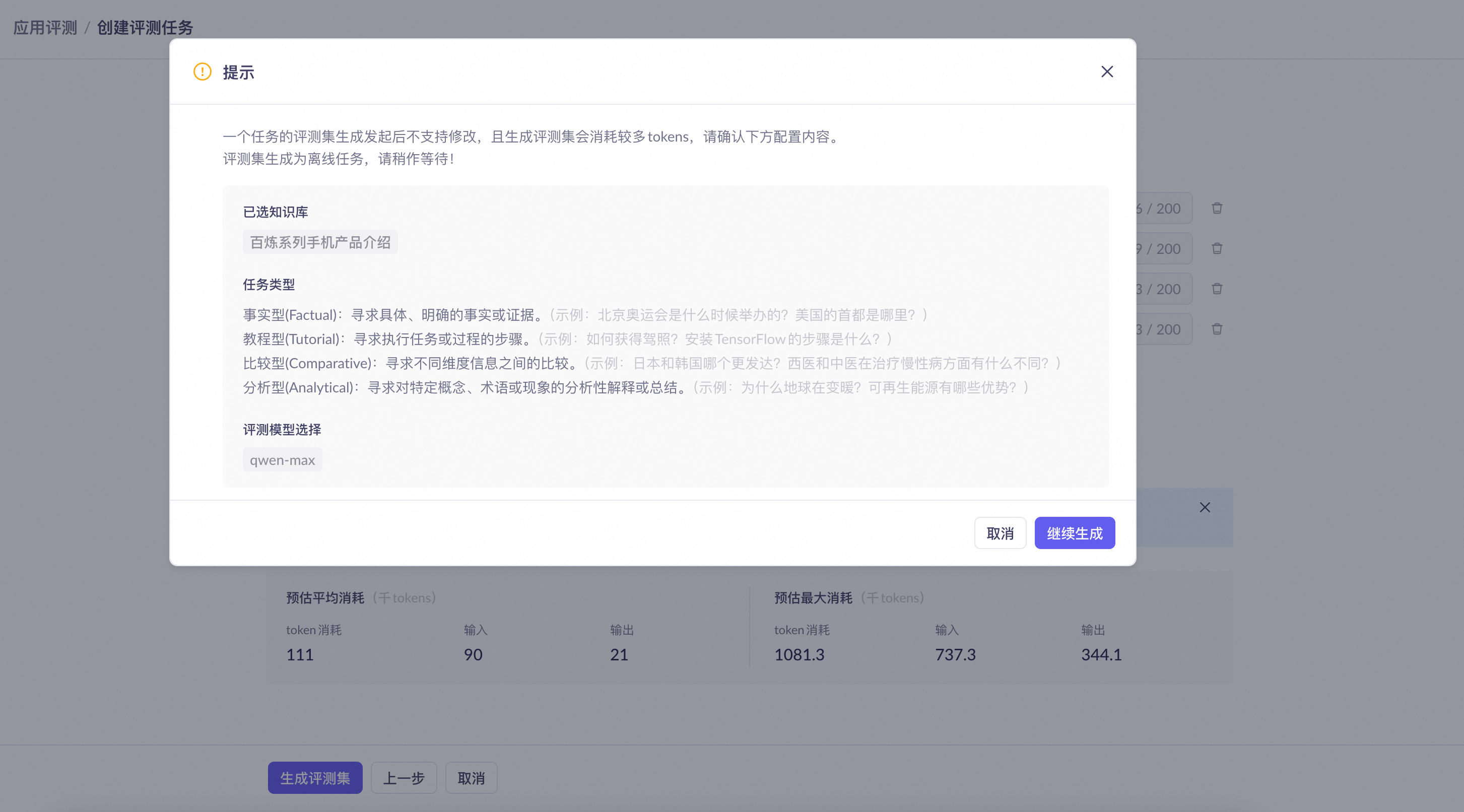Click the qwen-max model tag
The width and height of the screenshot is (1464, 812).
282,460
